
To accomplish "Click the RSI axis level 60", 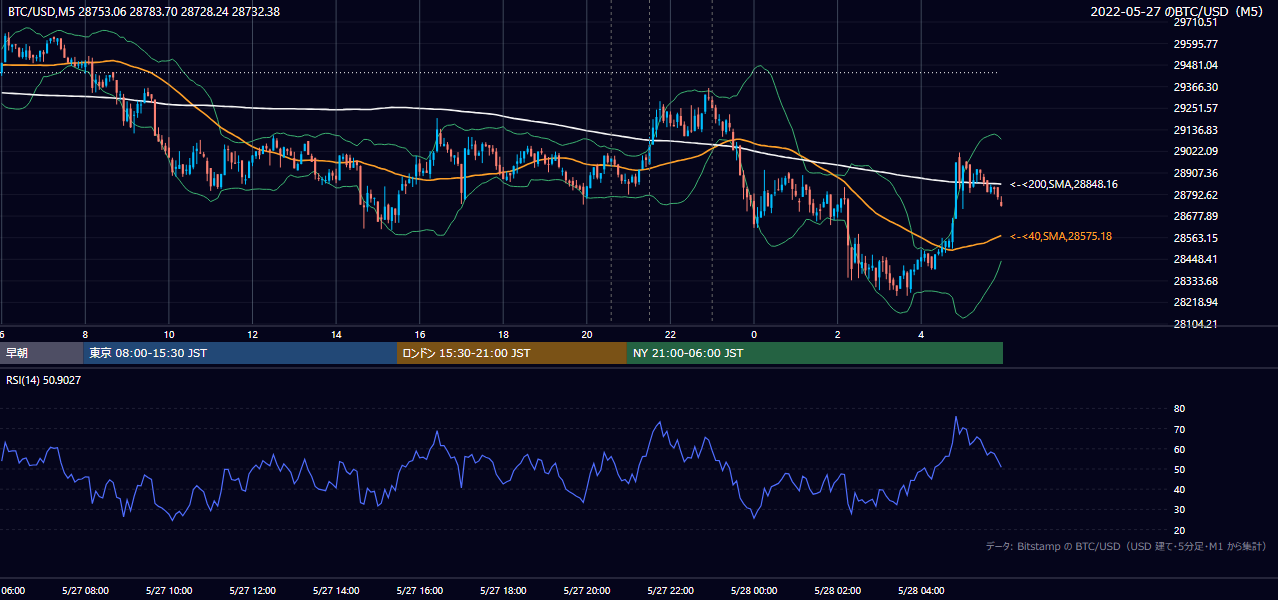I will [1179, 449].
